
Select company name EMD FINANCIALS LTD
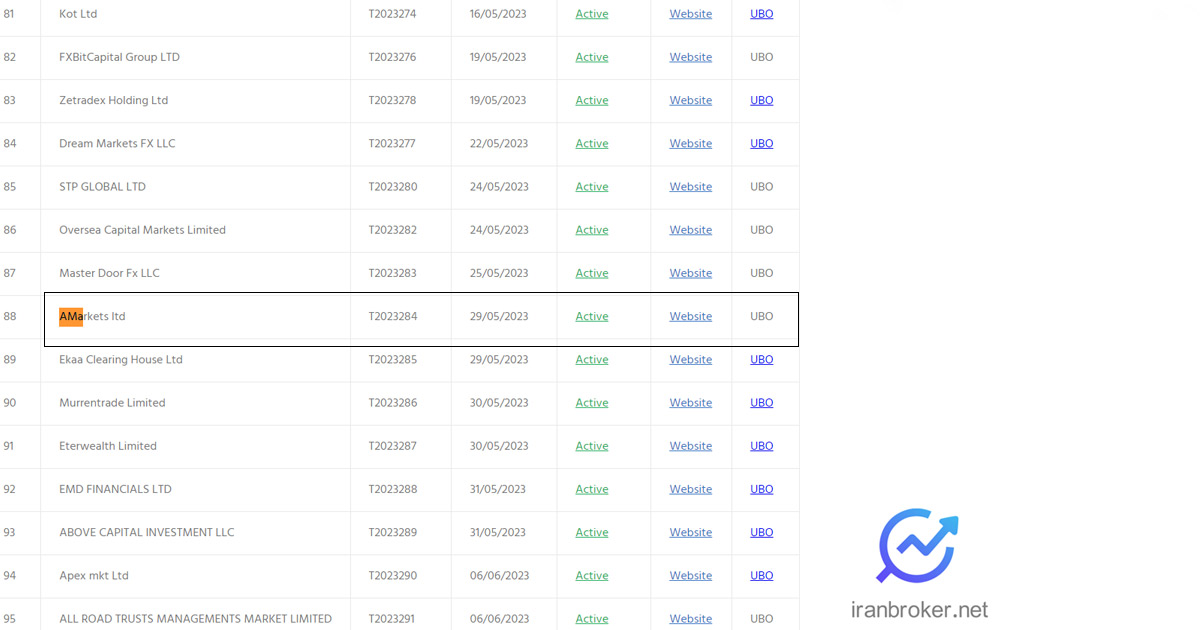tap(116, 488)
